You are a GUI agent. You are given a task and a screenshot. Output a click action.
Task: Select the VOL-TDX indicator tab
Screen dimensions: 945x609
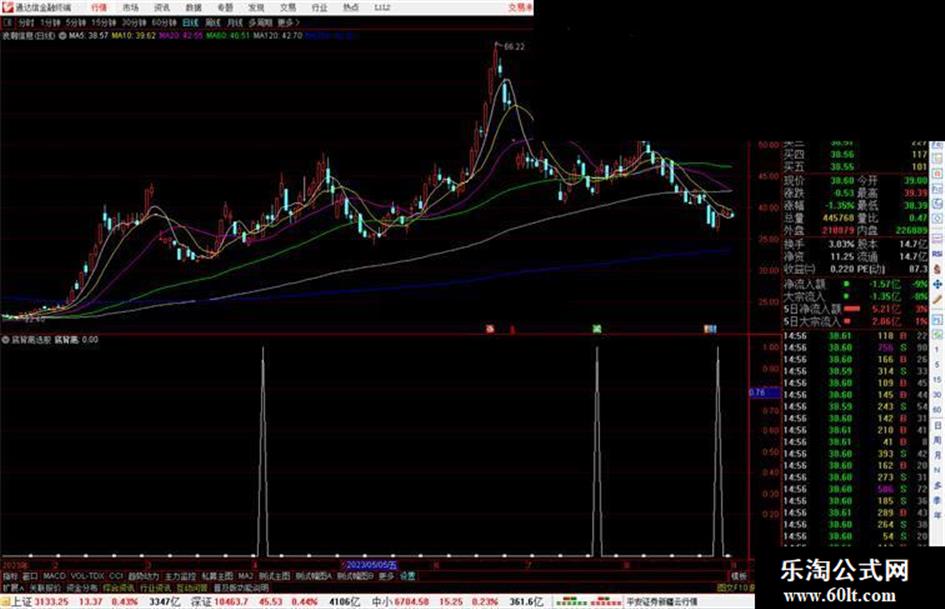point(88,576)
